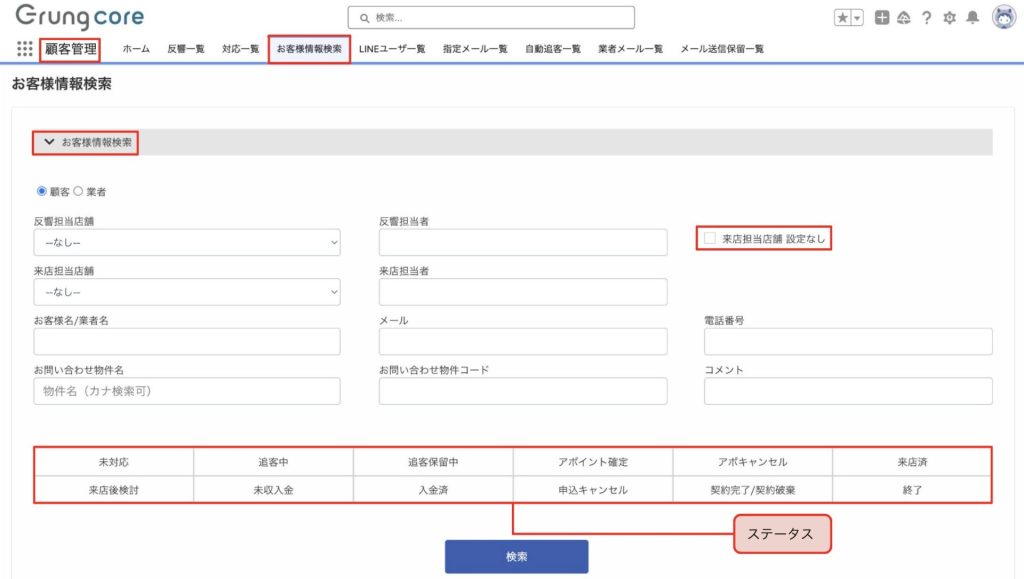Open the setup gear icon
This screenshot has height=579, width=1024.
point(949,18)
